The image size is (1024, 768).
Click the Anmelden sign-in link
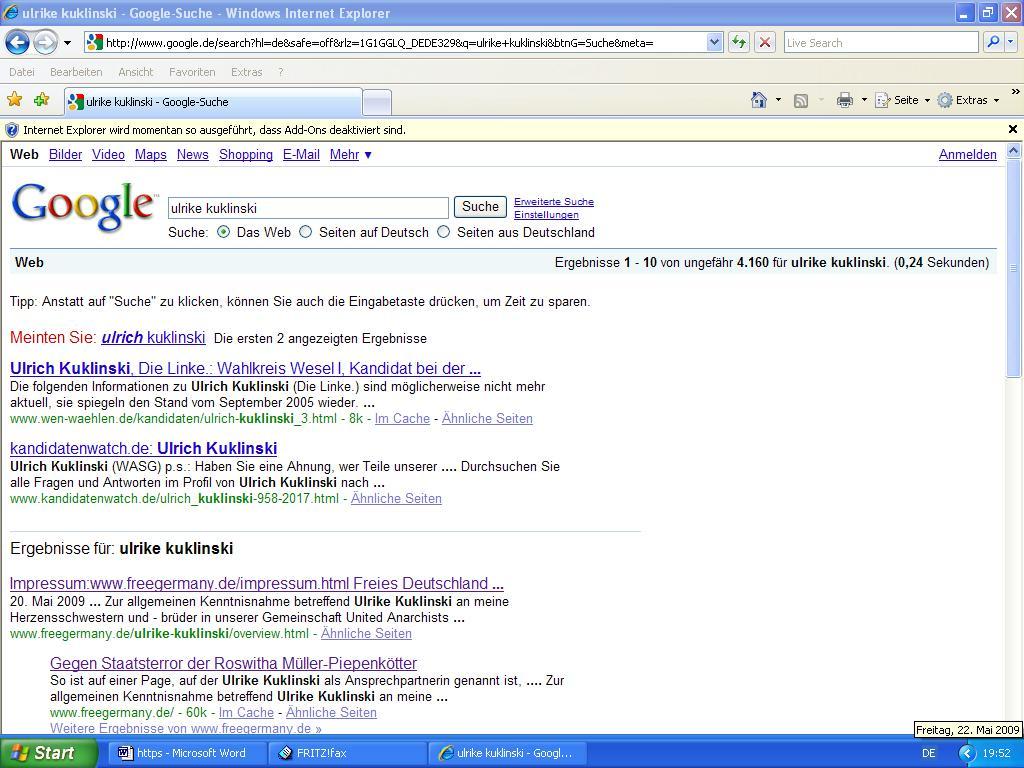coord(968,155)
